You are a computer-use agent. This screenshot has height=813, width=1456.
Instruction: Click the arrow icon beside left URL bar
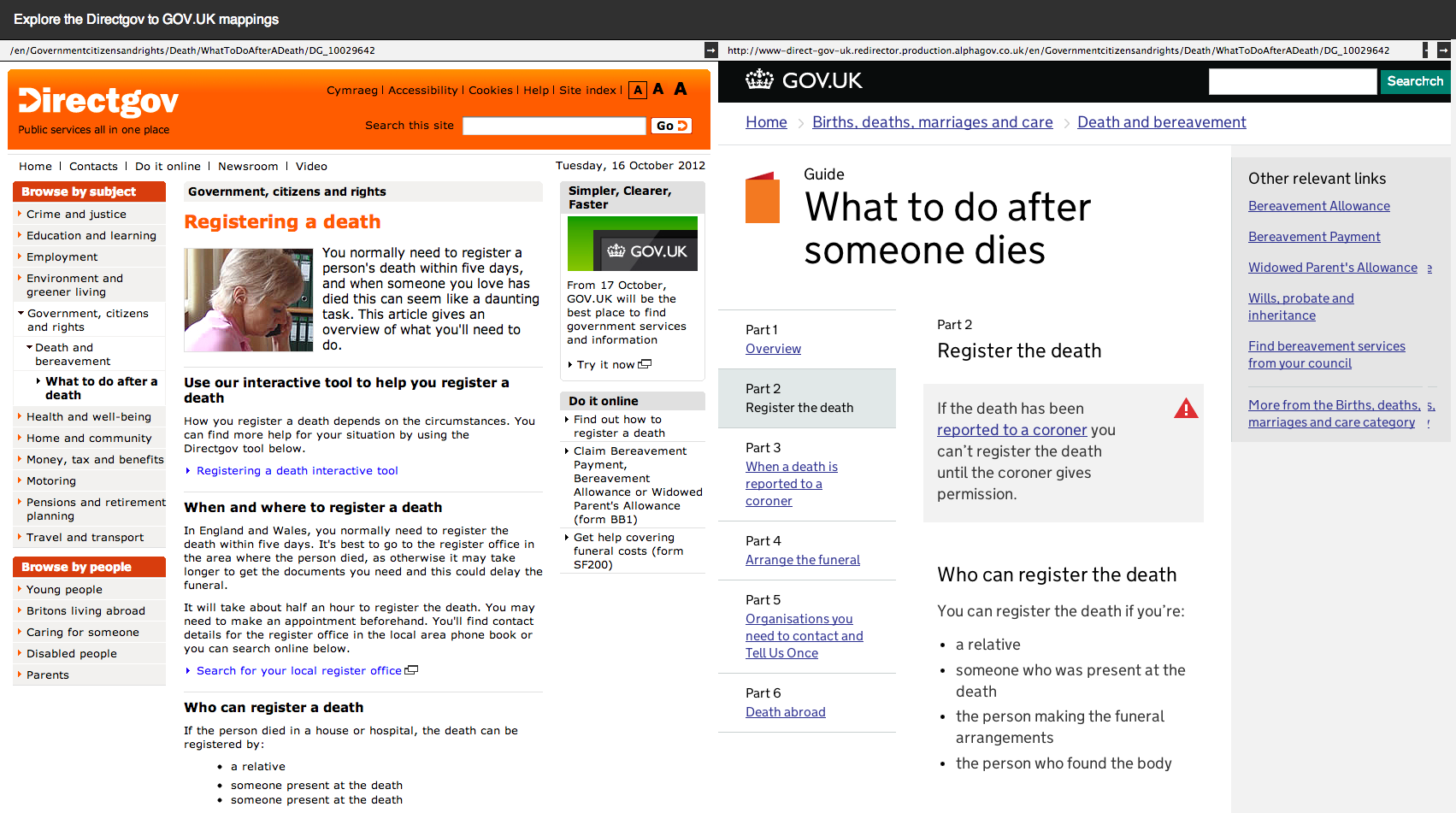tap(710, 50)
